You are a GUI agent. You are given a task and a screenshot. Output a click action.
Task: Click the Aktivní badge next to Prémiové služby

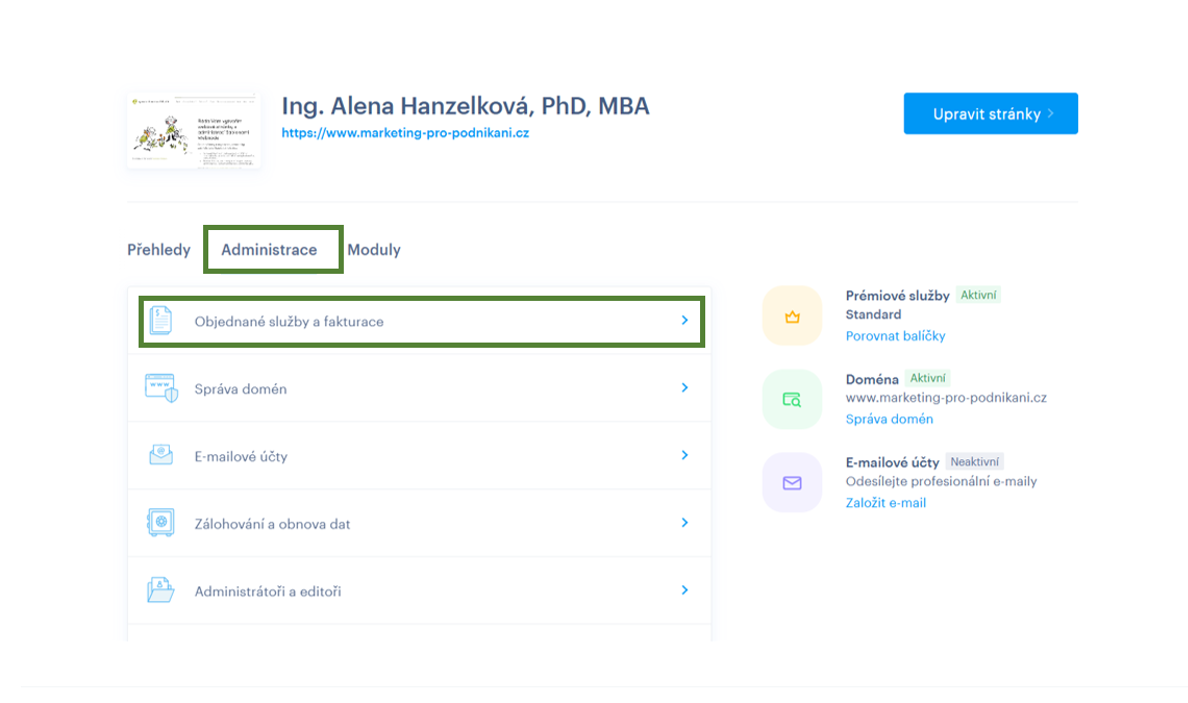(978, 295)
